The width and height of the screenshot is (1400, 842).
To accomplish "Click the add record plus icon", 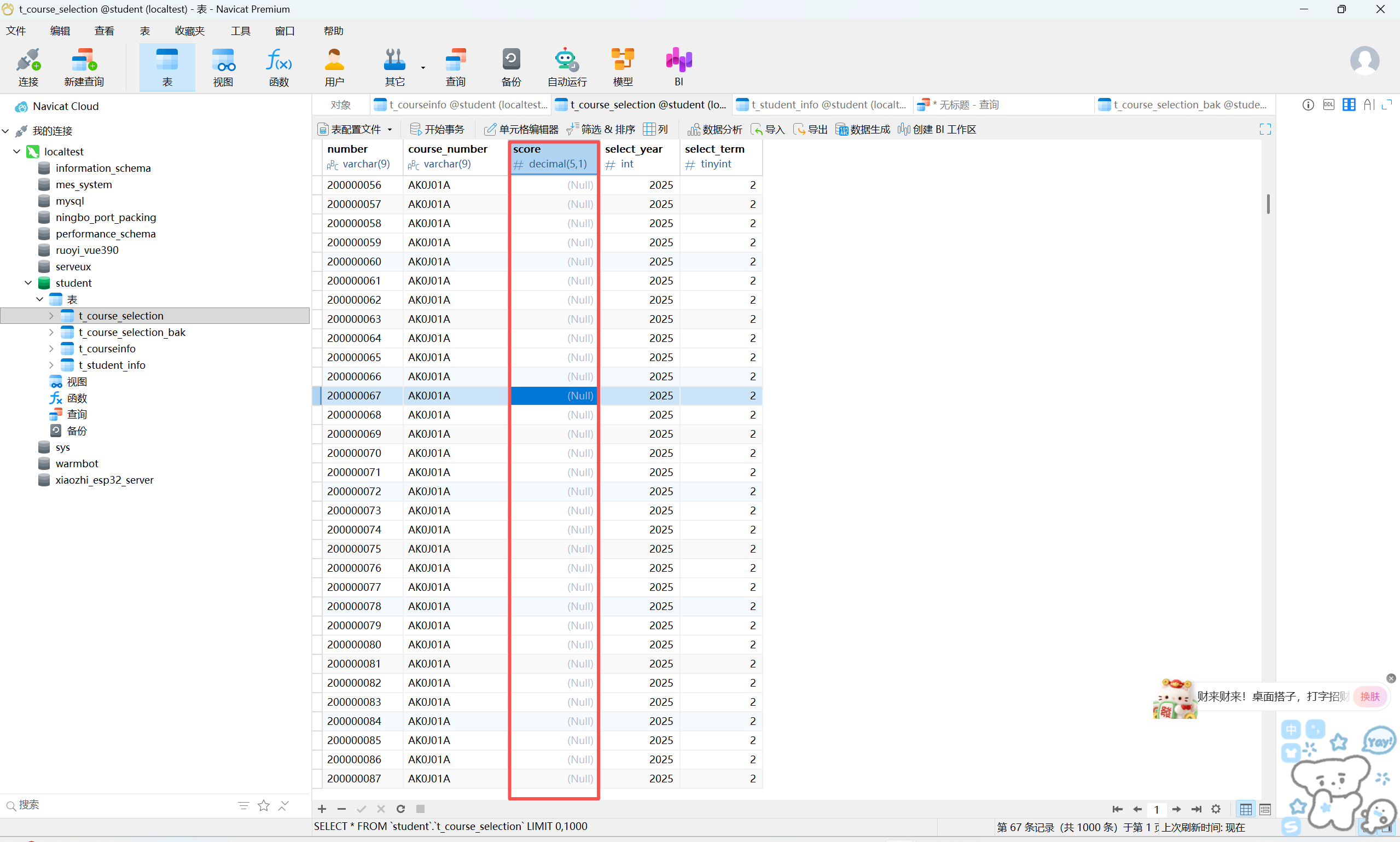I will (322, 809).
